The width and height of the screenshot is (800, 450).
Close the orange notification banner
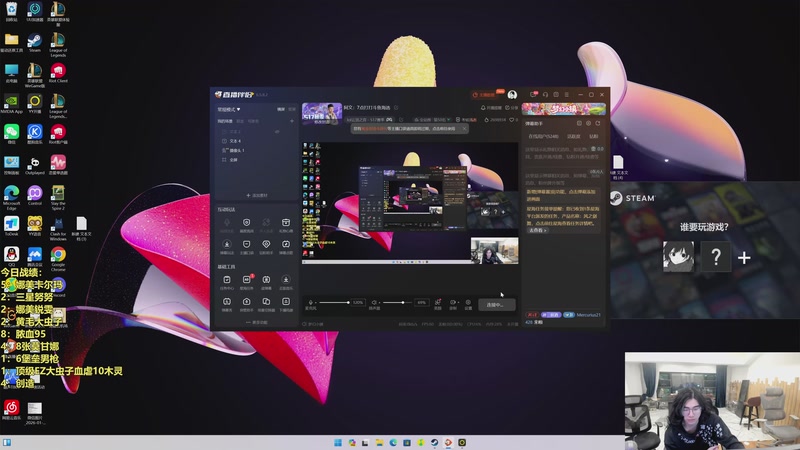[x=464, y=129]
